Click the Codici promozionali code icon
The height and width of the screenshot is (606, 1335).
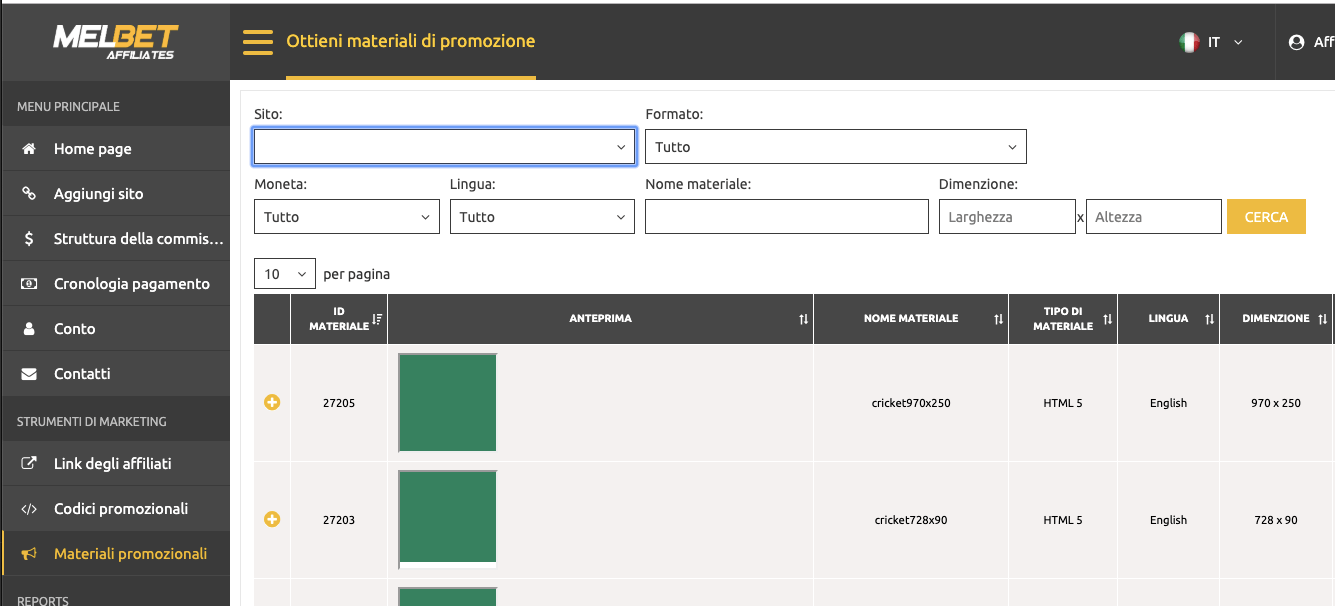point(29,509)
